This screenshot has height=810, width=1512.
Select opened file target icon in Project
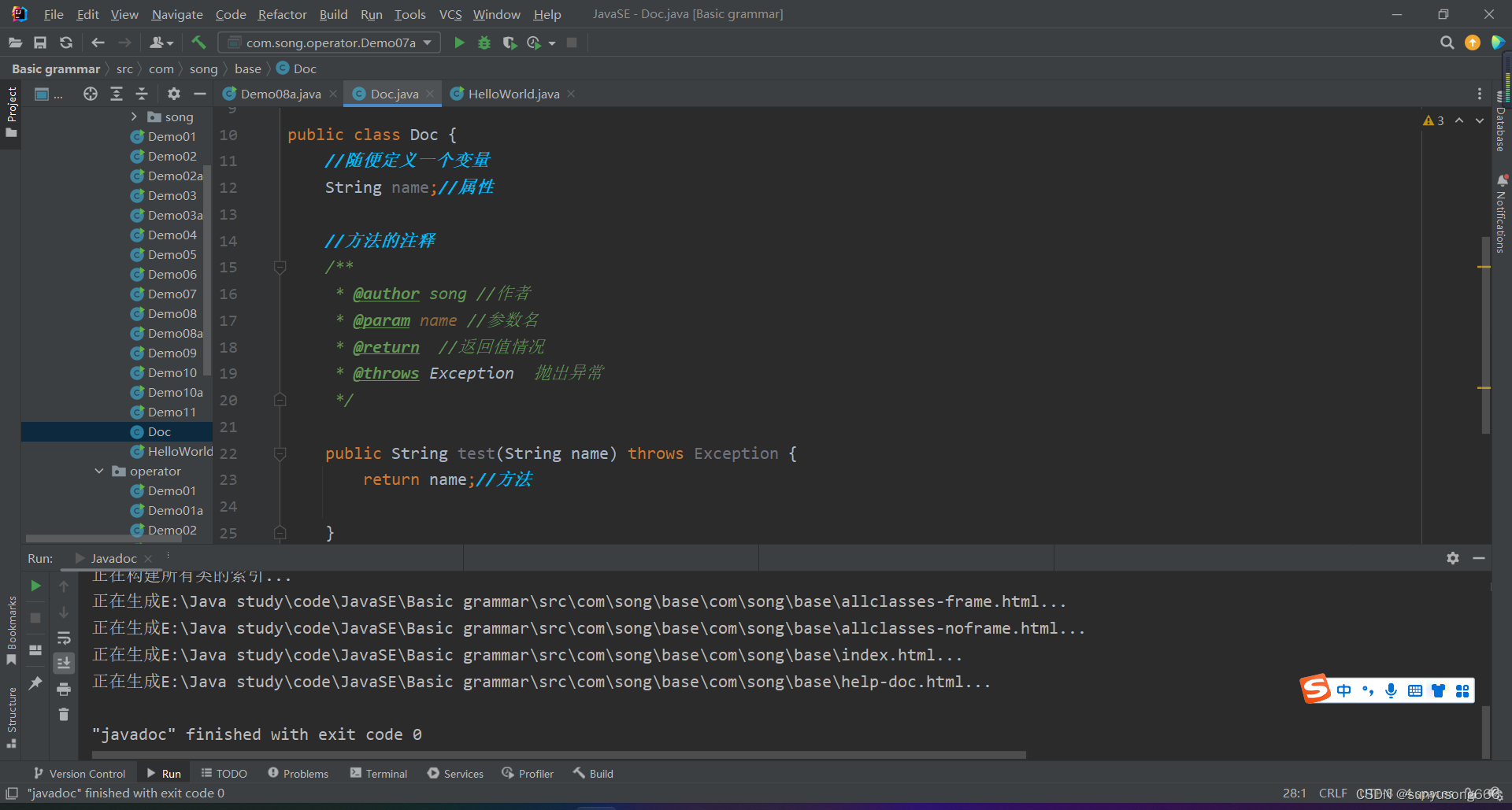click(x=91, y=94)
